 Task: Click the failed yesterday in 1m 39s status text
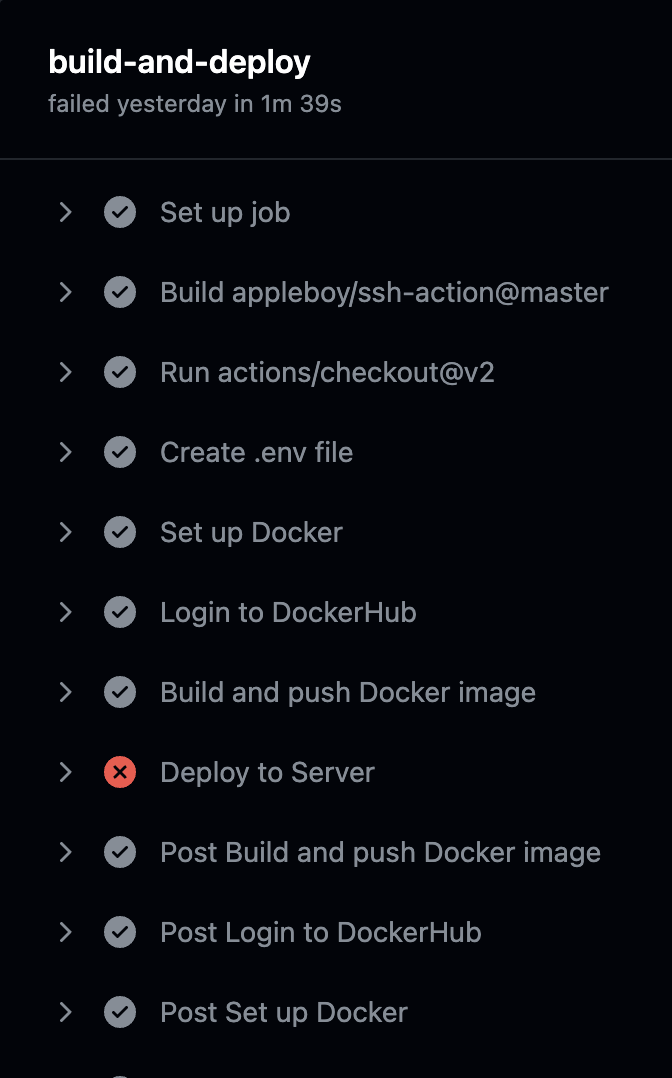tap(195, 104)
